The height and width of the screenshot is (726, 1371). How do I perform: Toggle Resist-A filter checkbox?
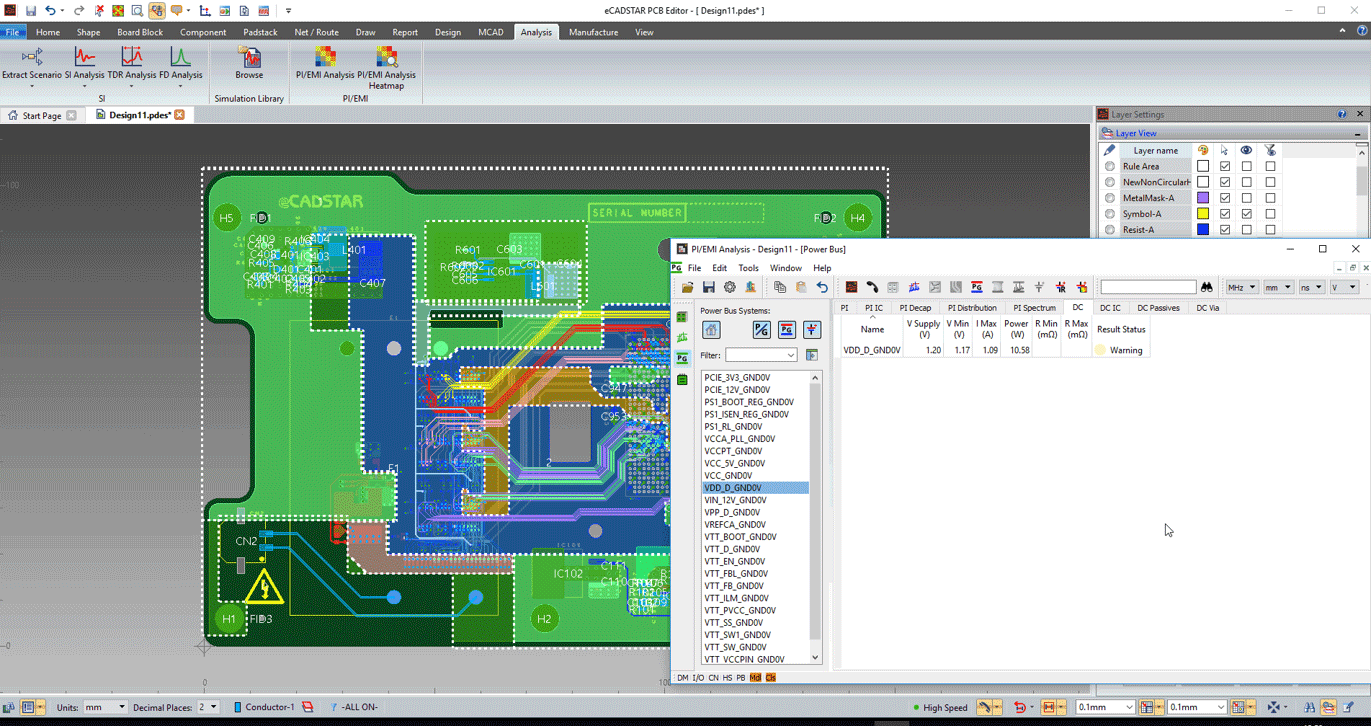coord(1270,230)
